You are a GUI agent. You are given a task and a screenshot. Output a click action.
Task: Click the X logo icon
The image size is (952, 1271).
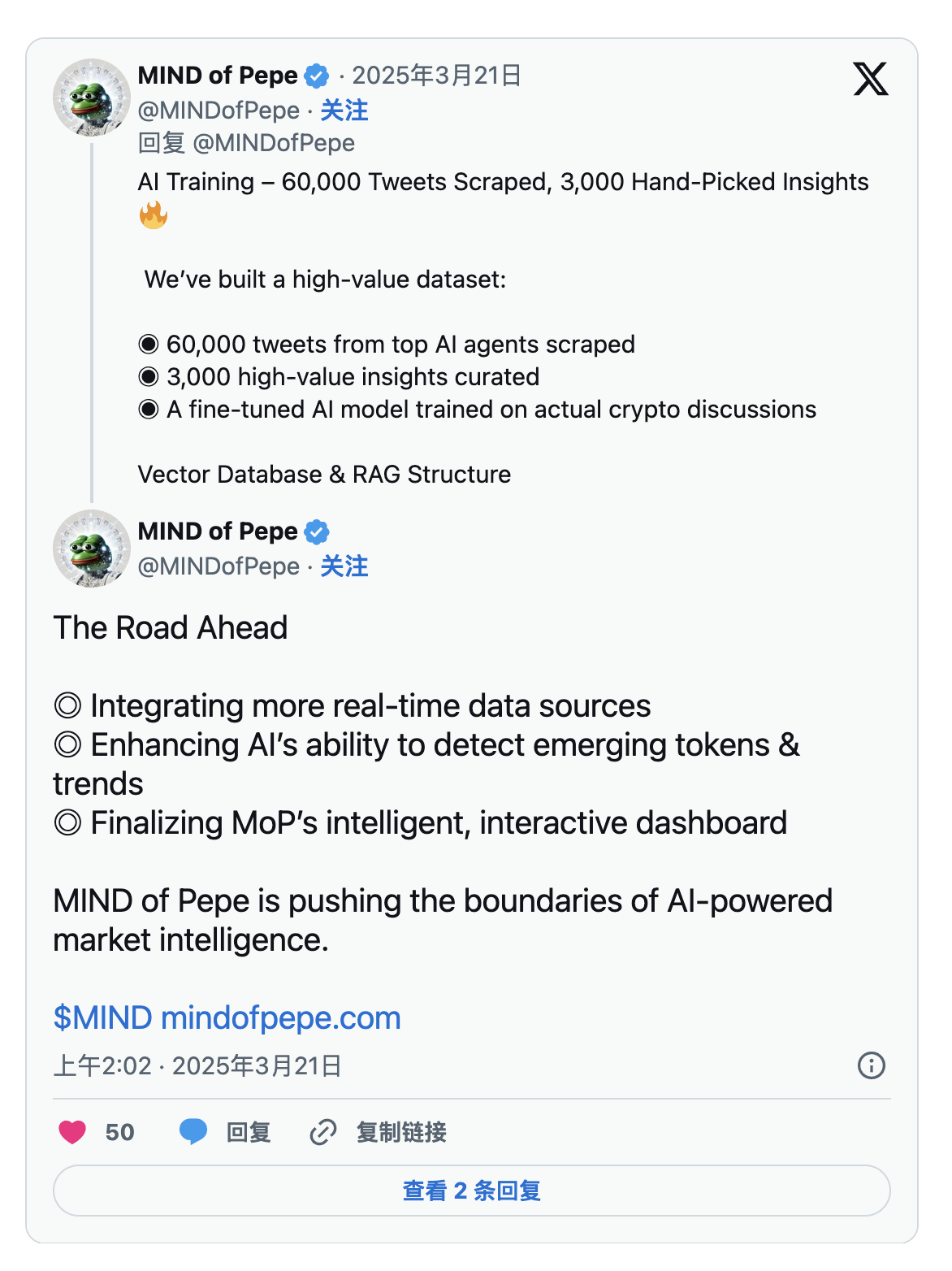click(870, 79)
